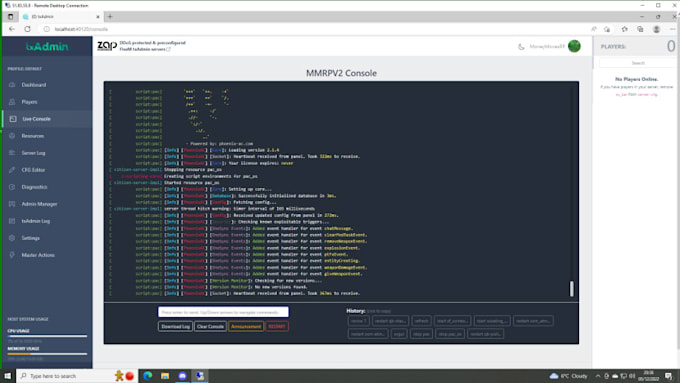Click the weather Cloudy taskbar widget
This screenshot has width=680, height=383.
(x=568, y=376)
